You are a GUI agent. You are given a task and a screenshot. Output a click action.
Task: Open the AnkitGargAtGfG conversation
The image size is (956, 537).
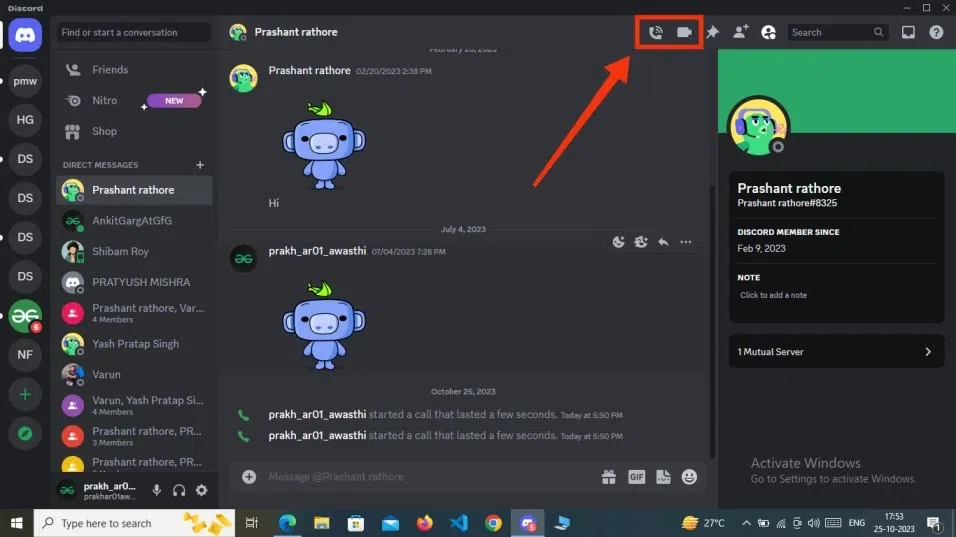[x=134, y=221]
